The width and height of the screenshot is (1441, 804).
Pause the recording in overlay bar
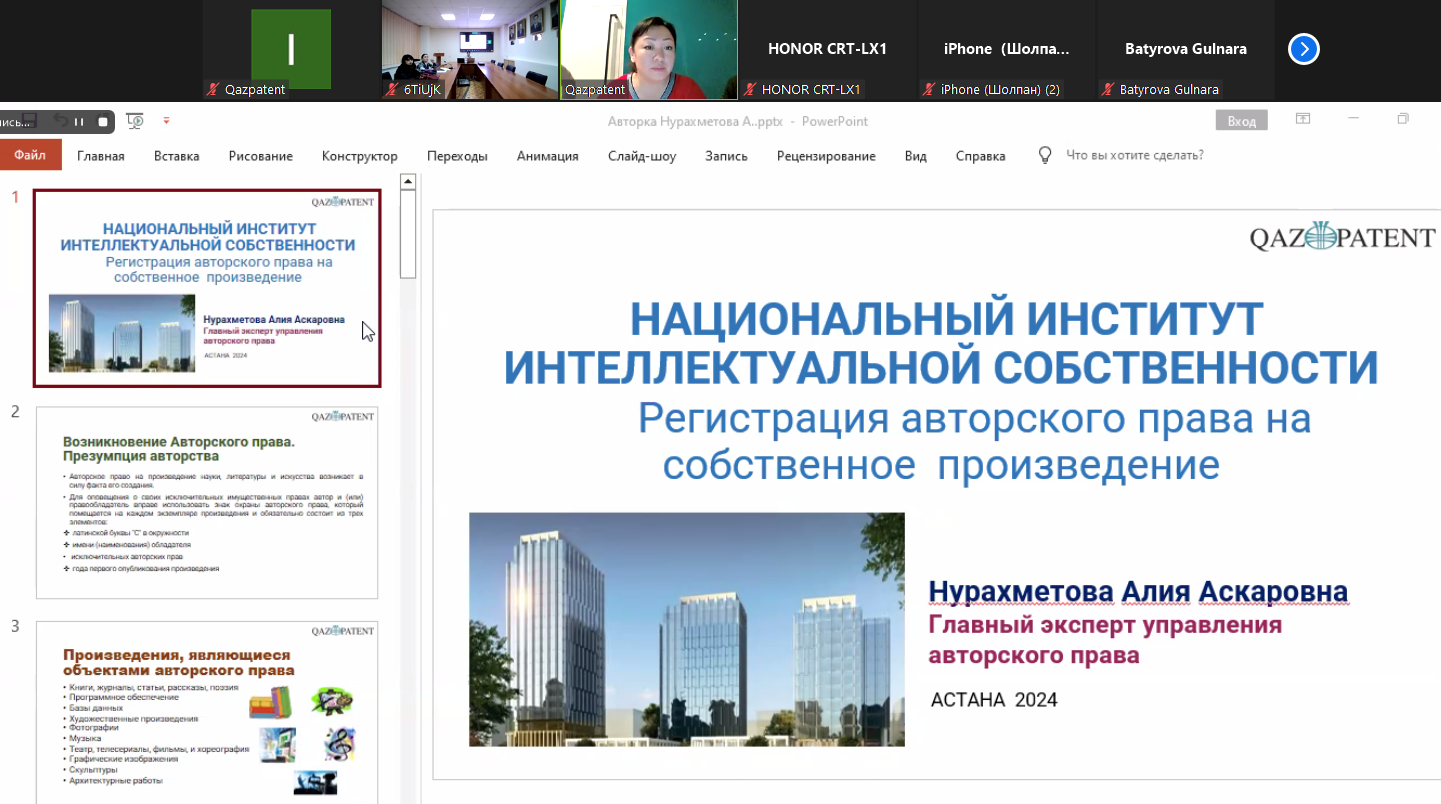(80, 122)
